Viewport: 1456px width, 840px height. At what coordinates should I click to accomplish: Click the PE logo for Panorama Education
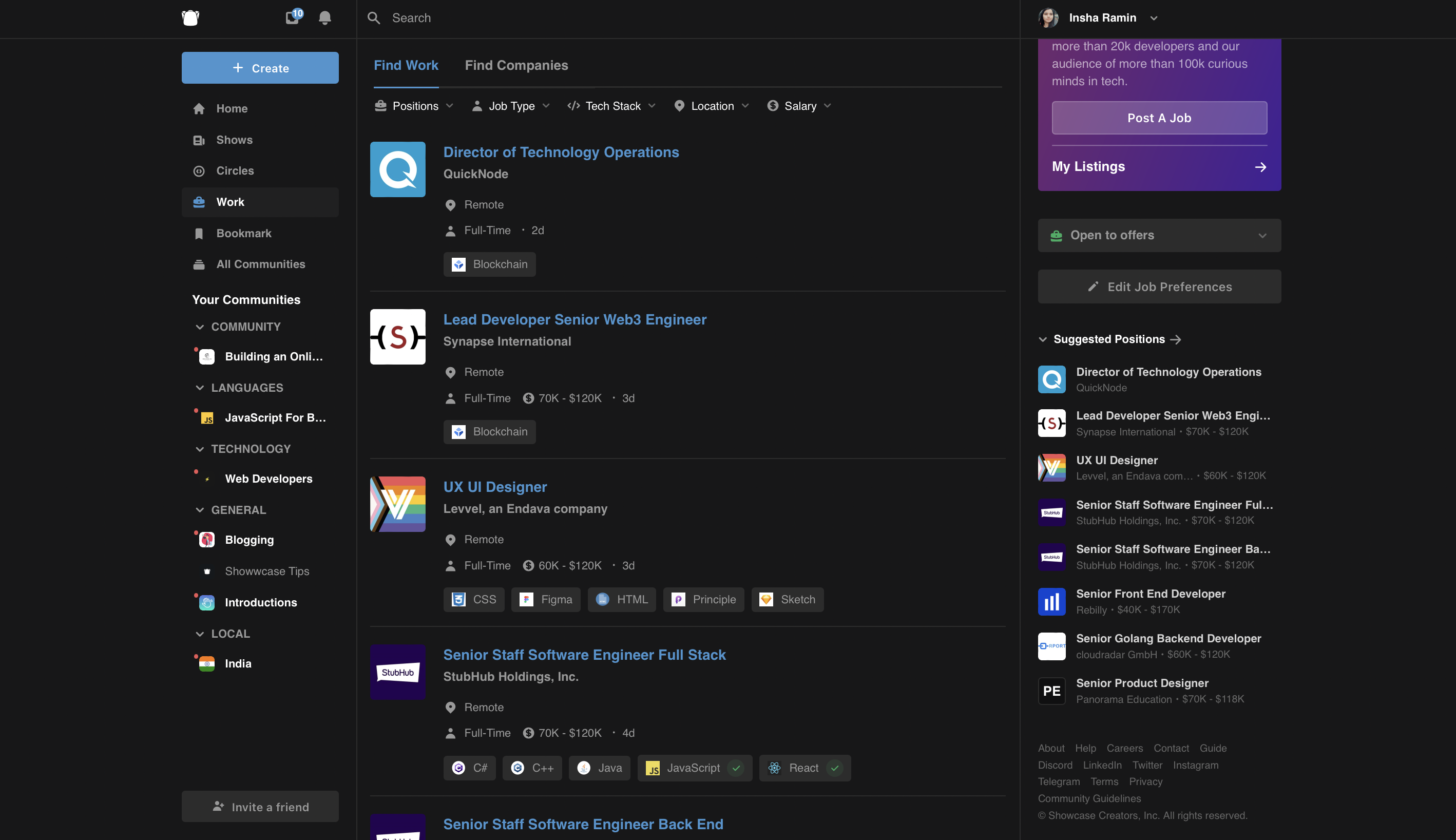[1051, 691]
